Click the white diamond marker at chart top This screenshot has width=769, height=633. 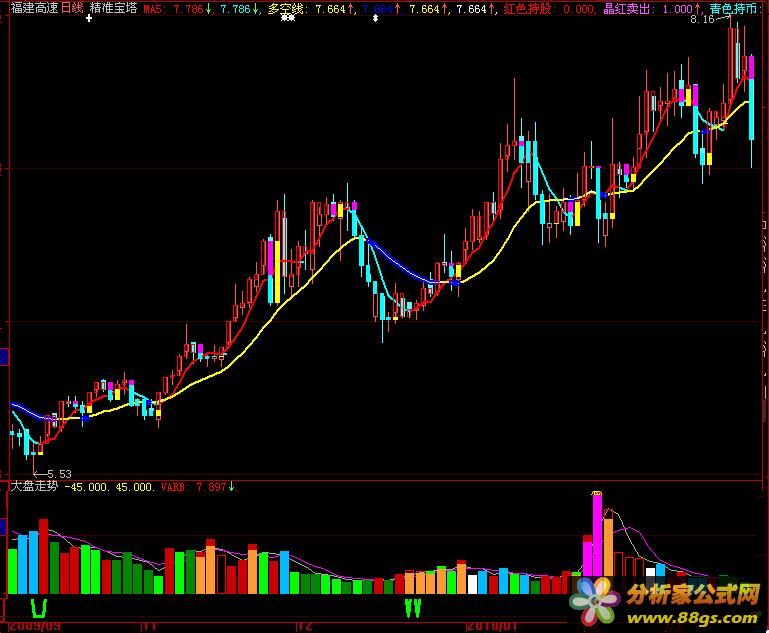(x=375, y=18)
